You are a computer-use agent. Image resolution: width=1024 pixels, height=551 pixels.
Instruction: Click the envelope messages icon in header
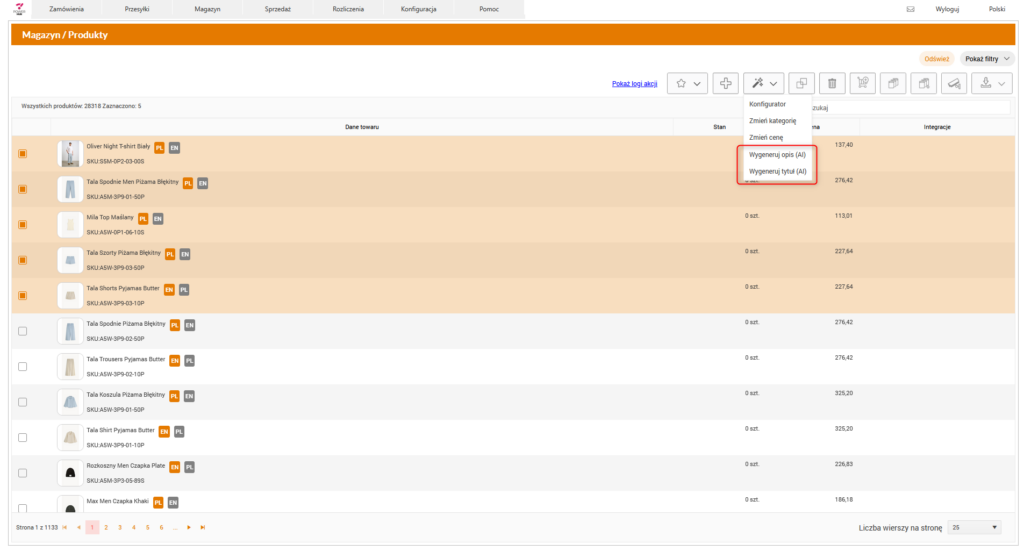(910, 8)
